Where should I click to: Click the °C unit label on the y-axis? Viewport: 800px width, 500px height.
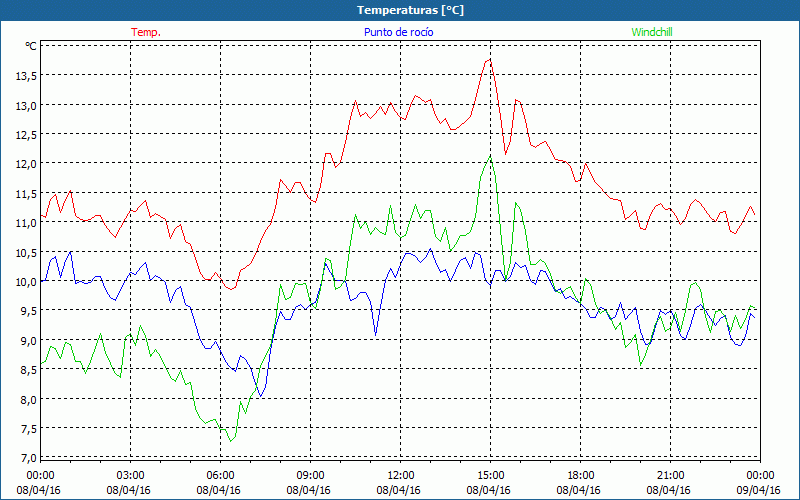(31, 46)
